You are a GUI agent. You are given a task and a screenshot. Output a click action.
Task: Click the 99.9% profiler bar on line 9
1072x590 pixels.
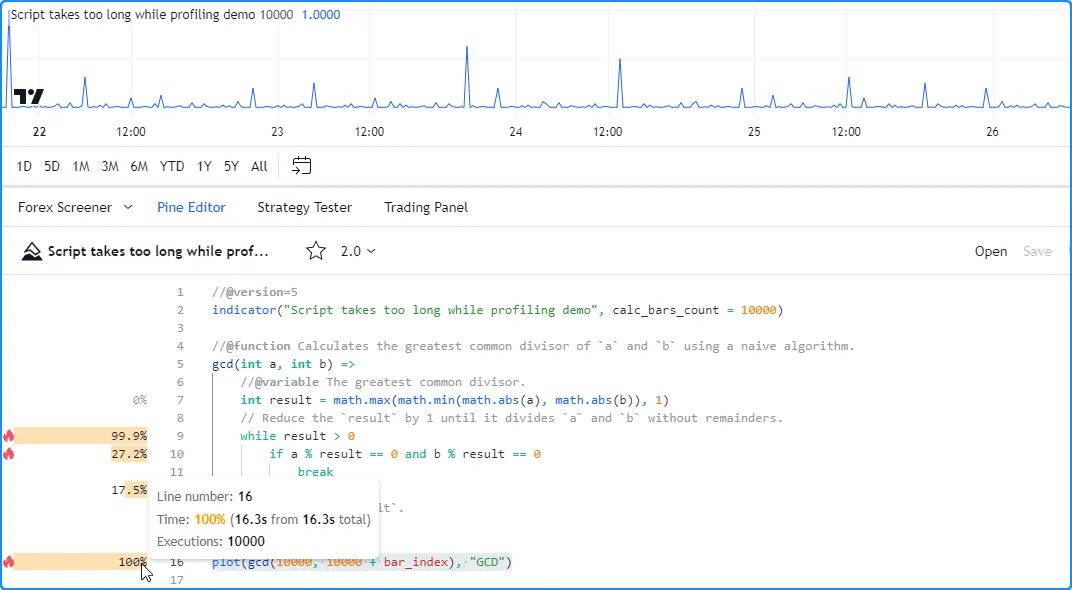click(80, 436)
